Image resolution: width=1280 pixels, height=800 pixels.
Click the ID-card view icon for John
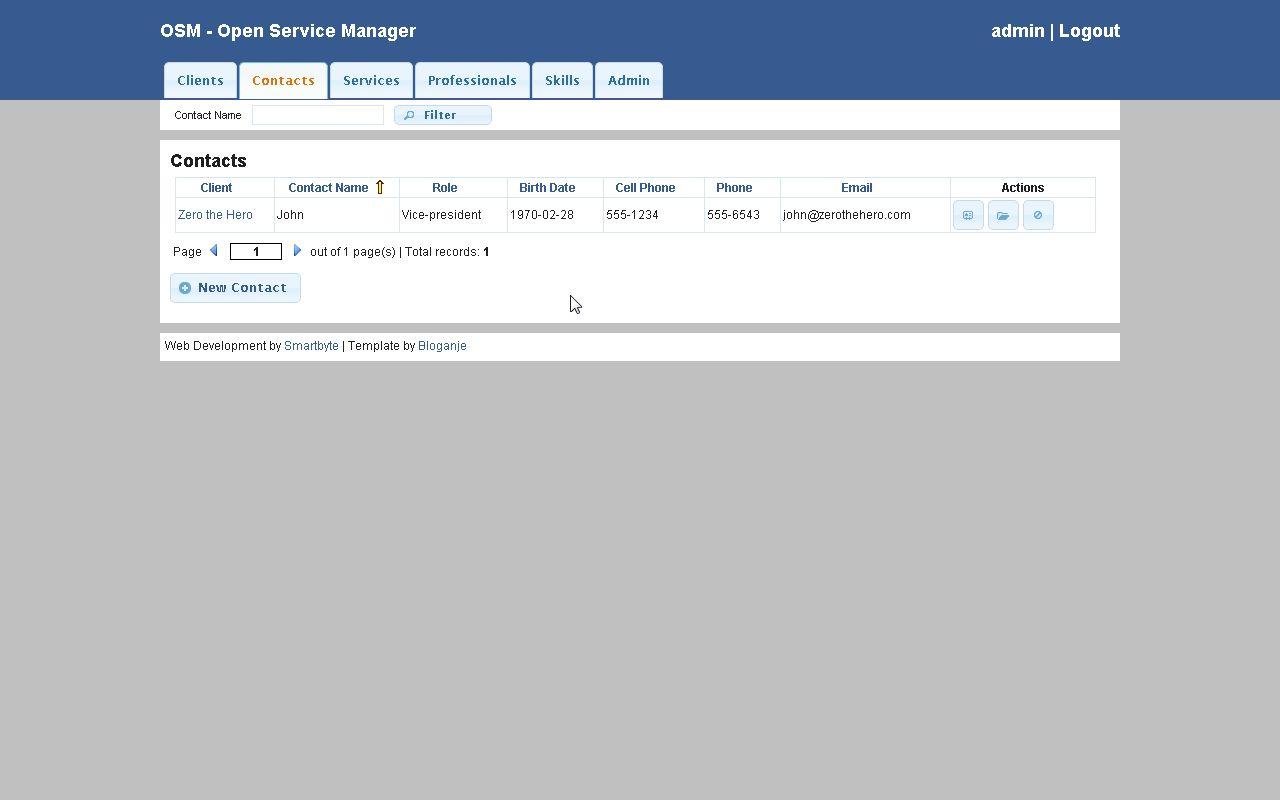pos(967,215)
